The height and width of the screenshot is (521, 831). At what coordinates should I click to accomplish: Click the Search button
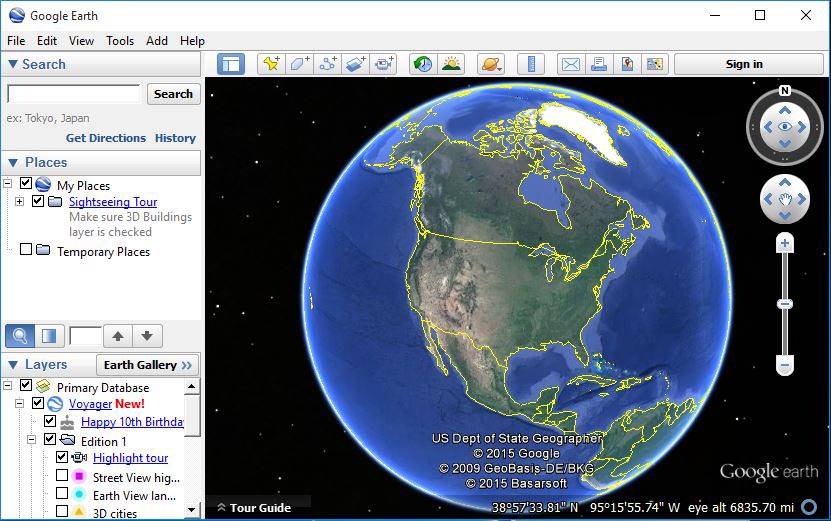click(173, 94)
